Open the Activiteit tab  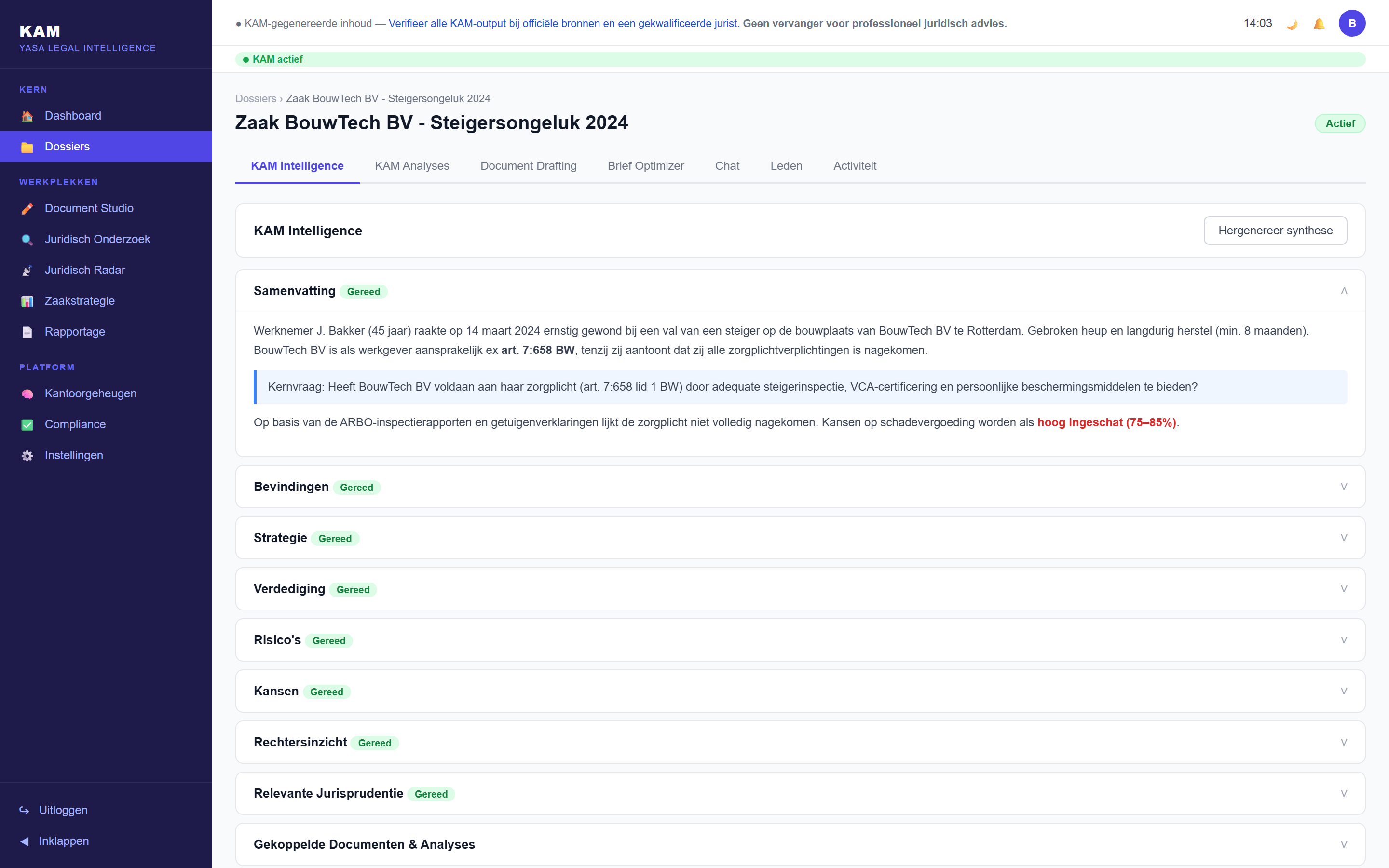click(855, 166)
